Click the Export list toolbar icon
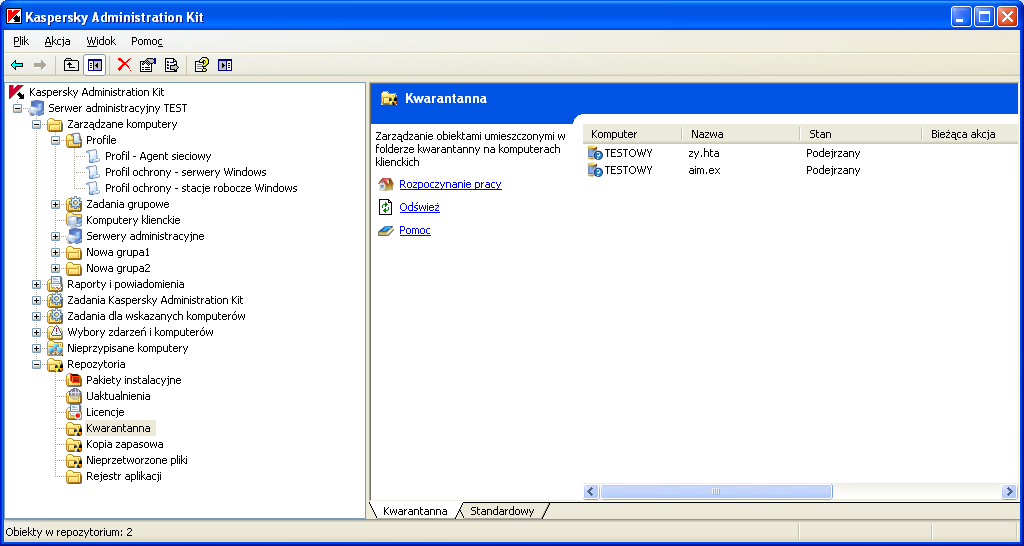The height and width of the screenshot is (546, 1024). point(171,65)
